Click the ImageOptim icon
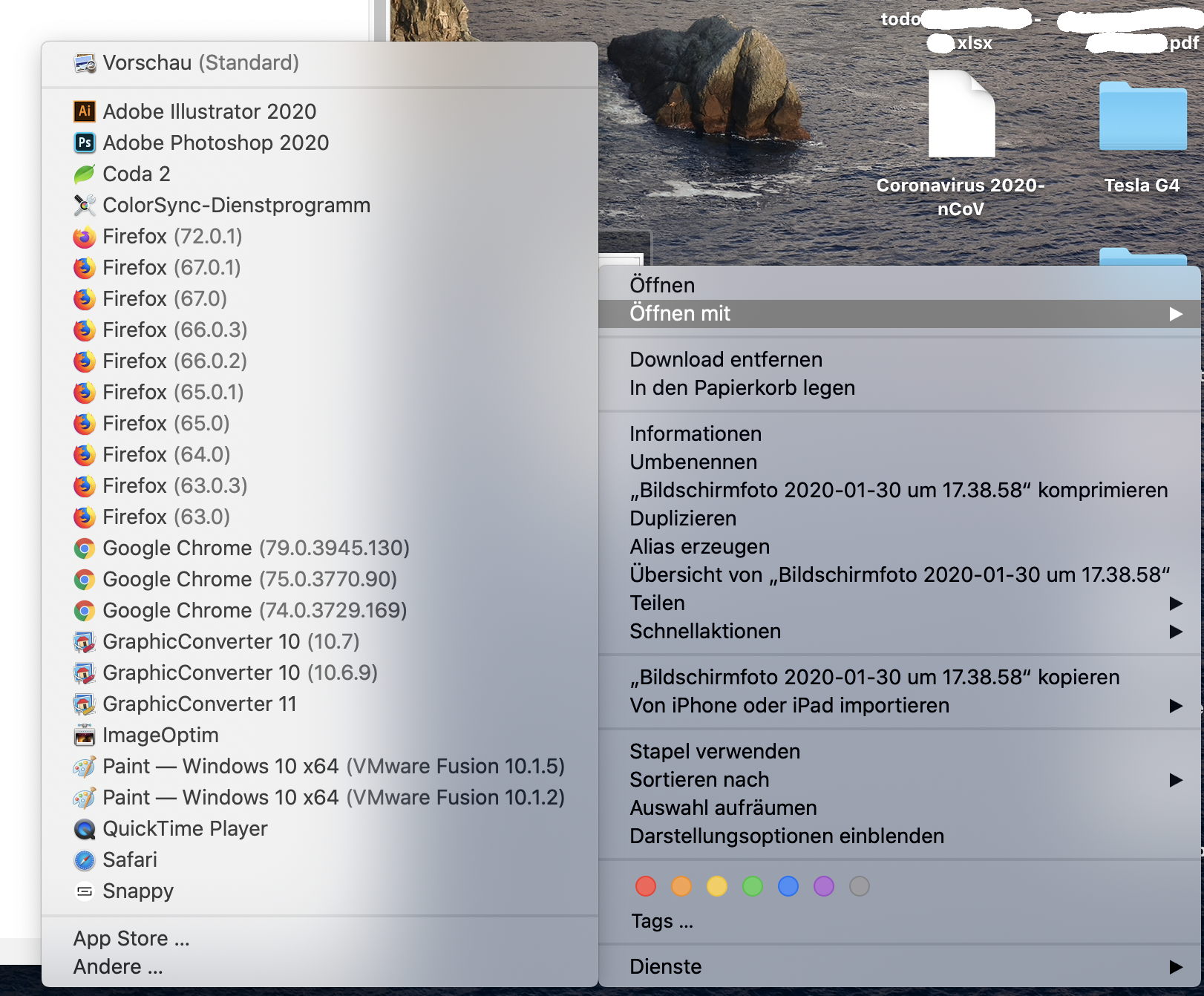 tap(85, 735)
